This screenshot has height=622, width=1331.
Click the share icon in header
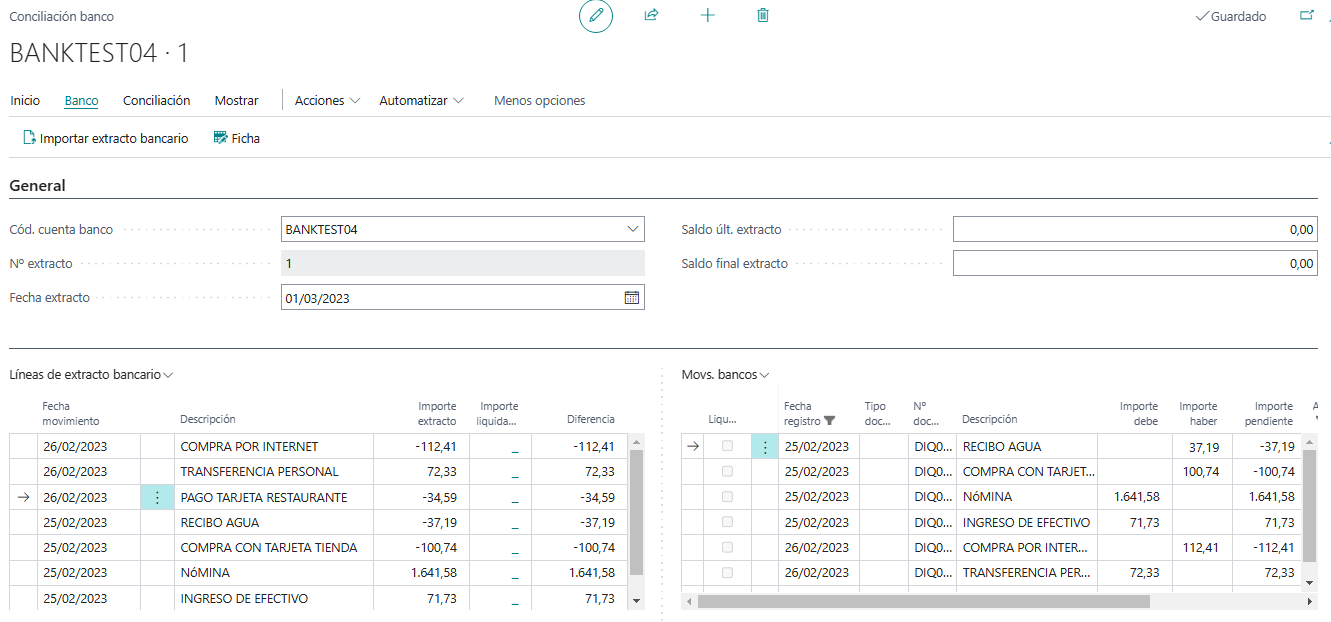pos(652,16)
